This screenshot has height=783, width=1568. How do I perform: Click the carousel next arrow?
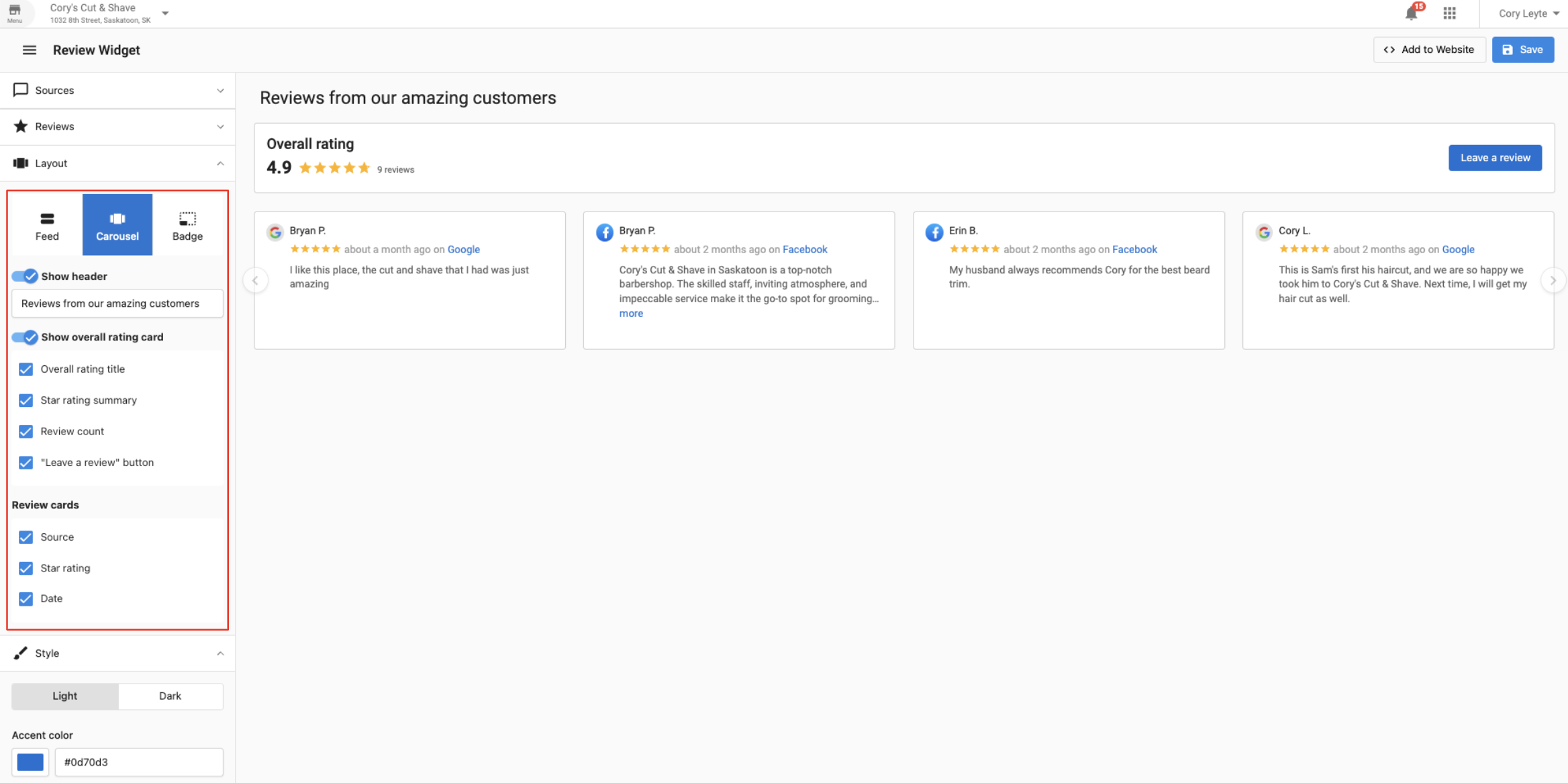(1553, 280)
